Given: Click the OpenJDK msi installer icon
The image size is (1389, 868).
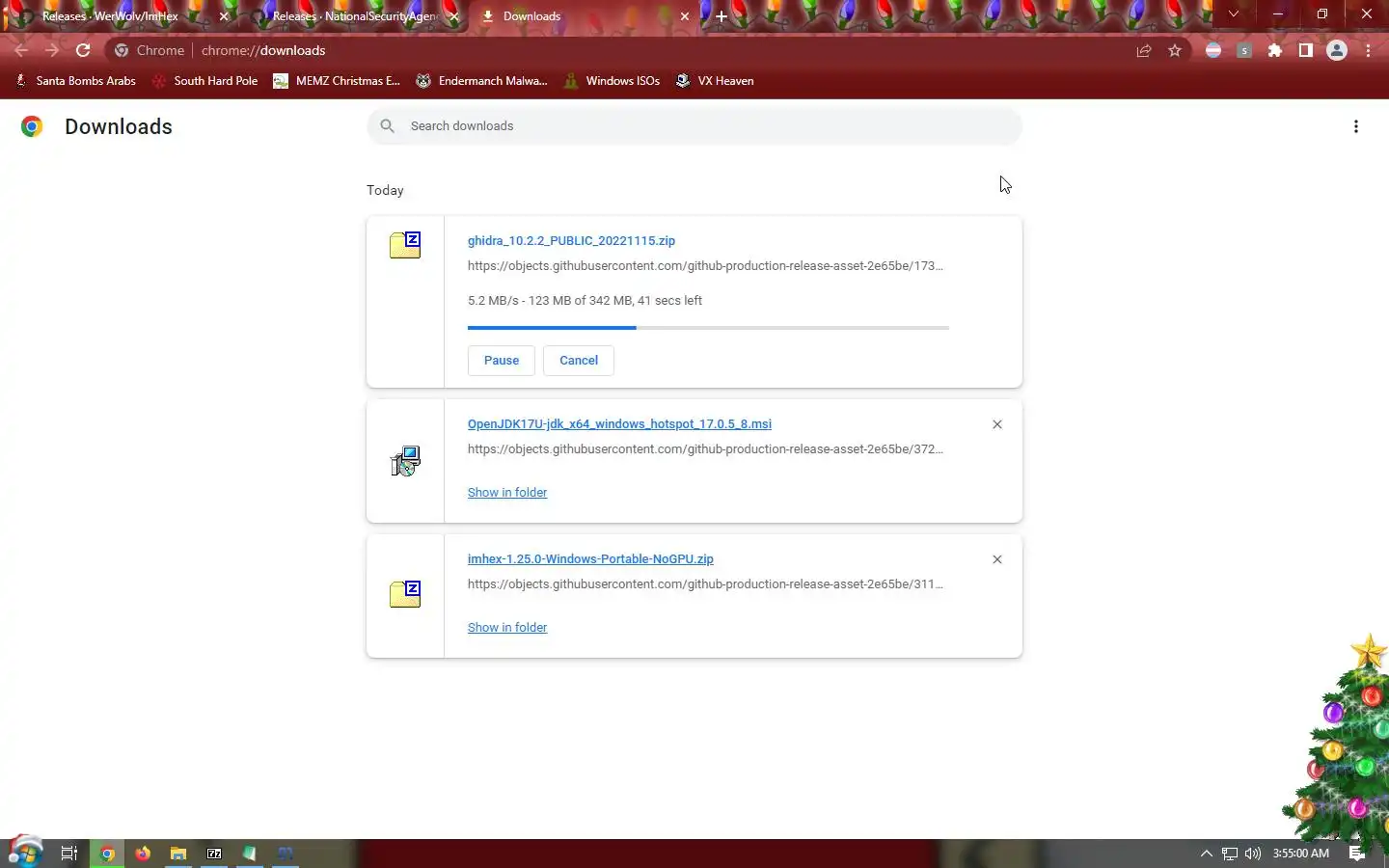Looking at the screenshot, I should tap(405, 461).
